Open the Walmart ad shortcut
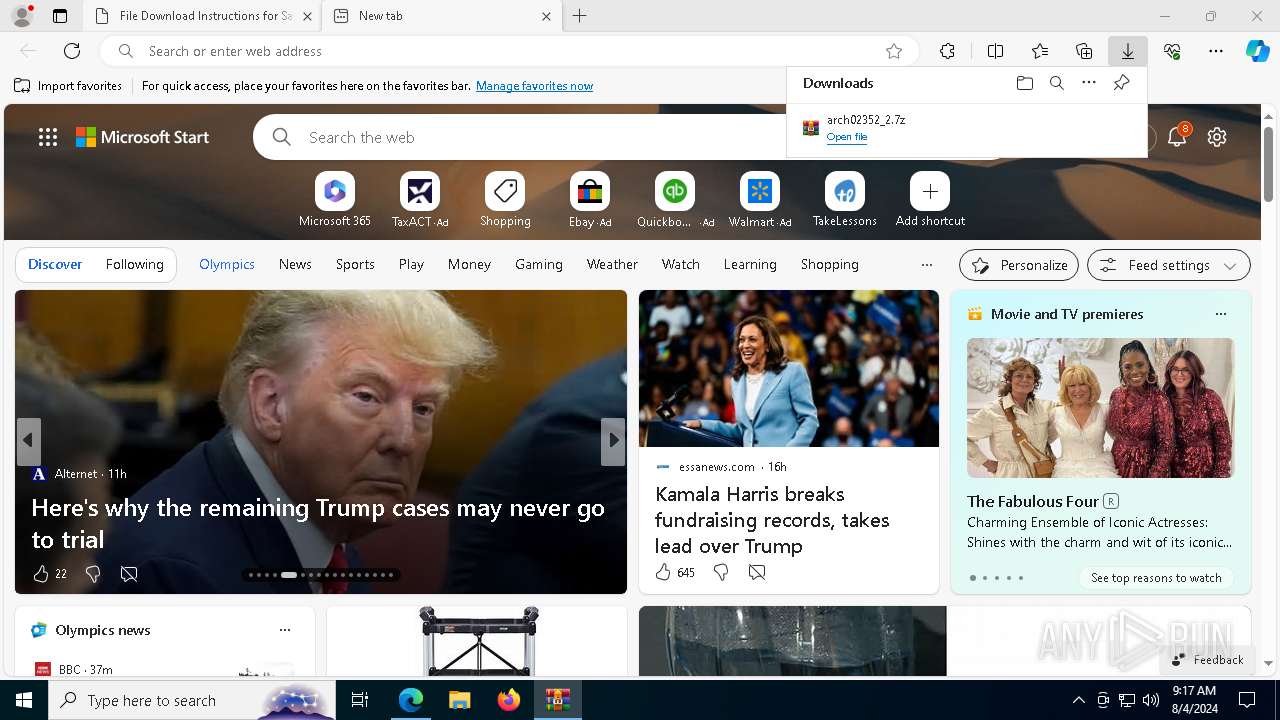 pos(760,200)
